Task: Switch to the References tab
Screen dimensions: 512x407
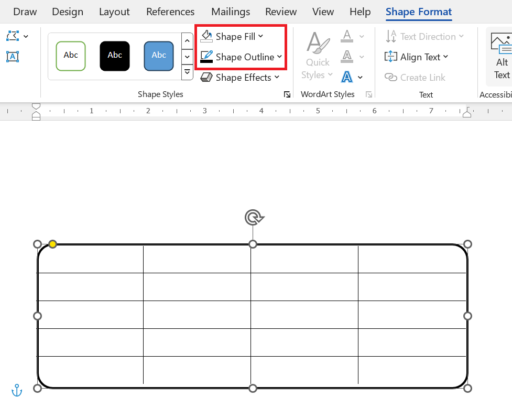Action: [170, 12]
